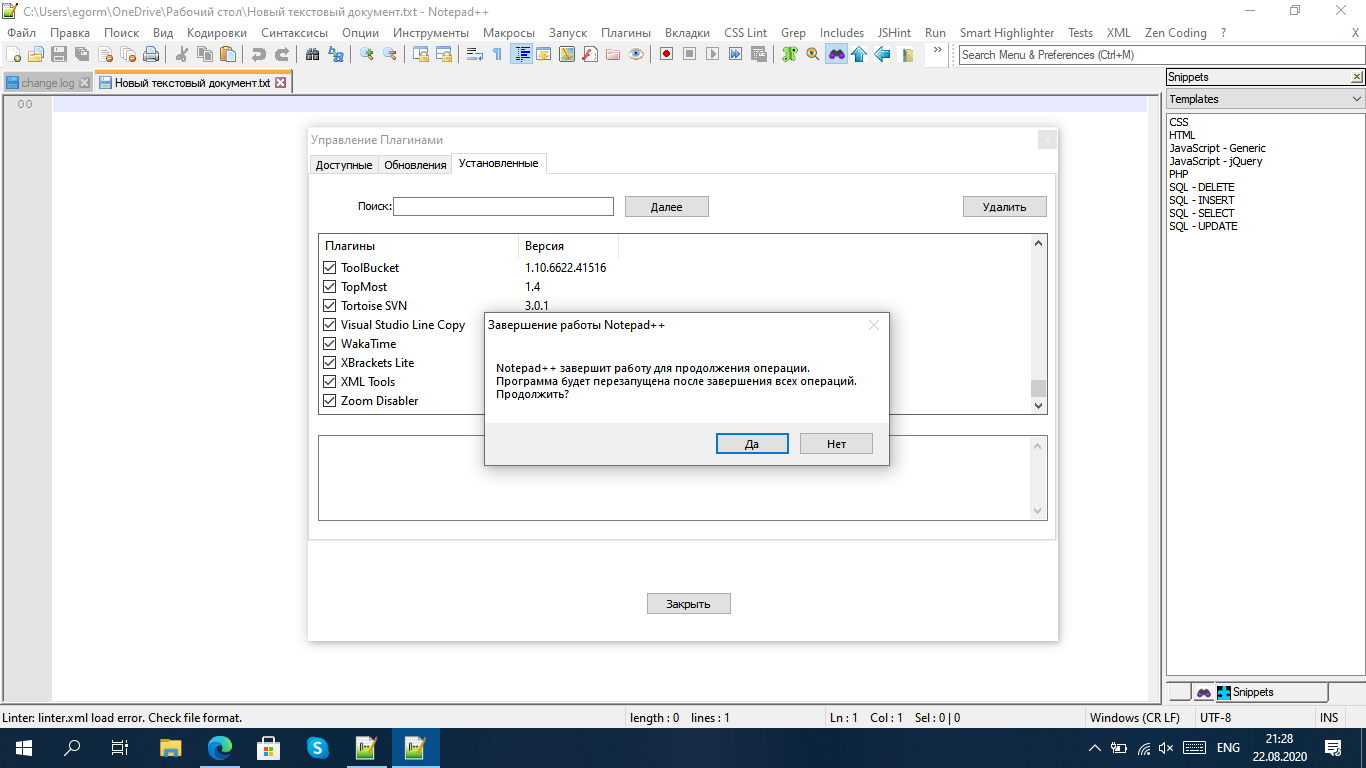Viewport: 1366px width, 768px height.
Task: Select the PHP snippet entry
Action: pyautogui.click(x=1178, y=174)
